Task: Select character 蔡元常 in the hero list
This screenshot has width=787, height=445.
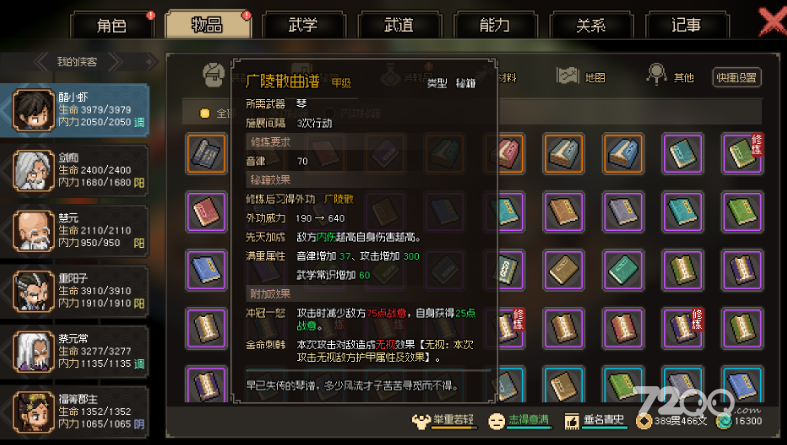Action: (74, 351)
